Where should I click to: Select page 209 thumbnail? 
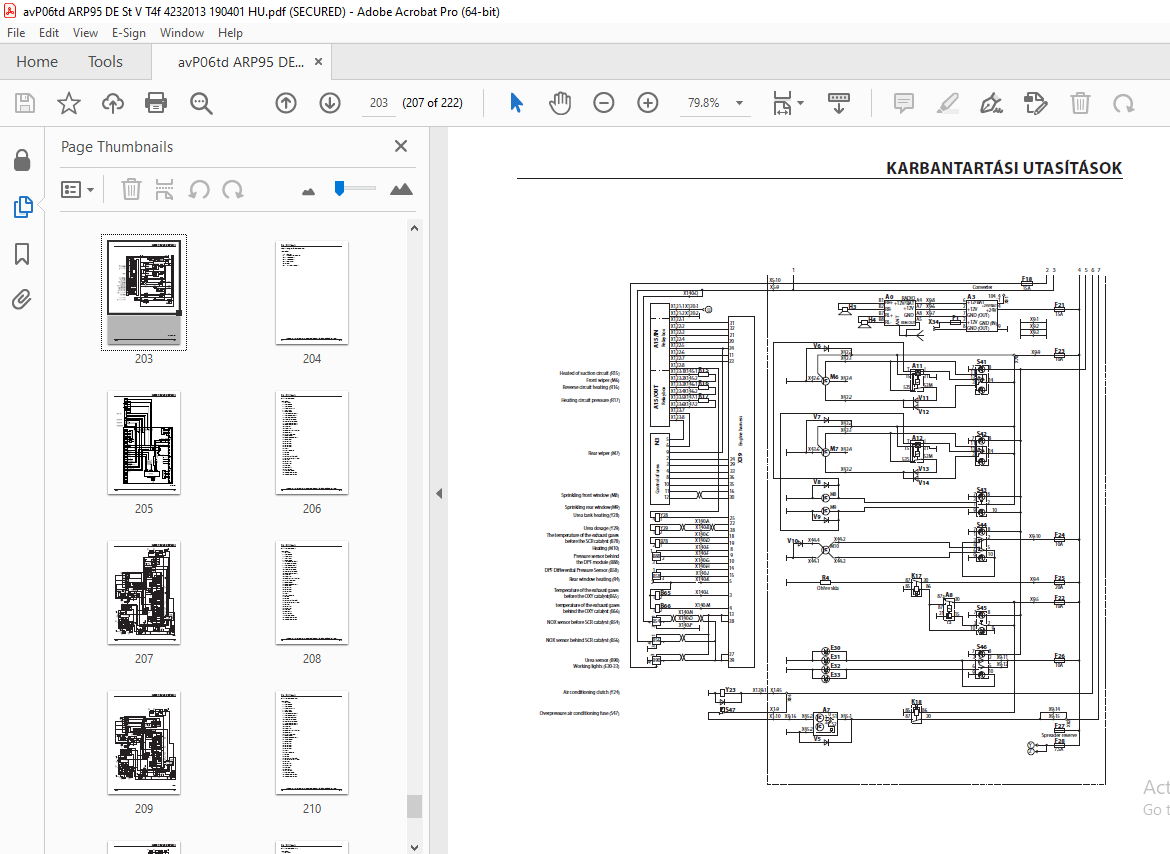tap(144, 742)
